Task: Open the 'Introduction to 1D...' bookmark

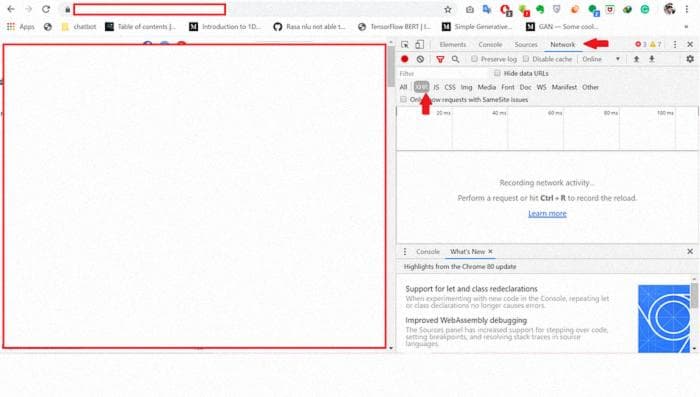Action: 225,27
